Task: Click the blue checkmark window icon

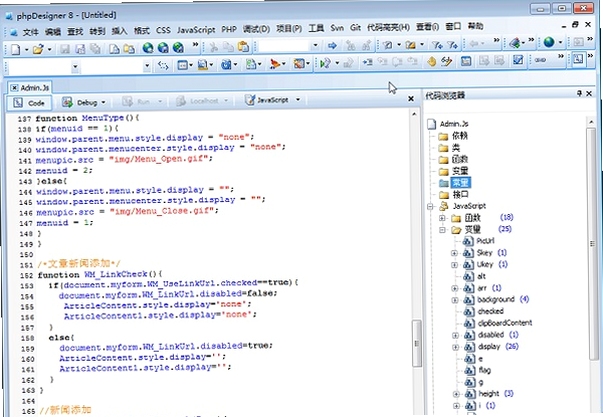Action: coord(518,60)
